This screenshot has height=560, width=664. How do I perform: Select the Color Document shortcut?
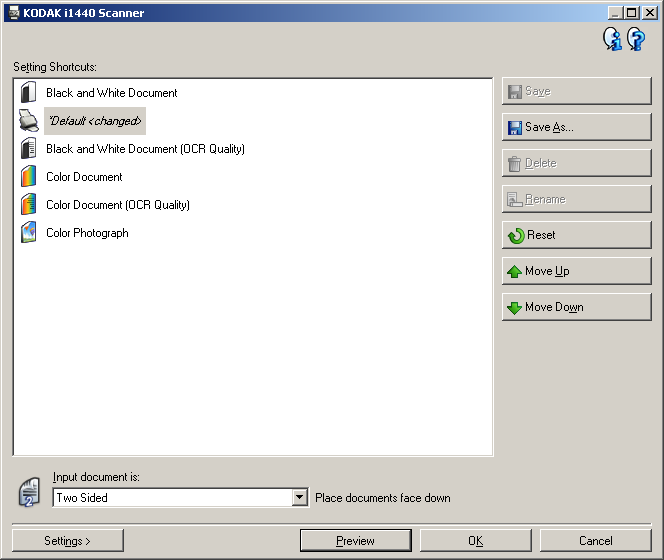84,177
